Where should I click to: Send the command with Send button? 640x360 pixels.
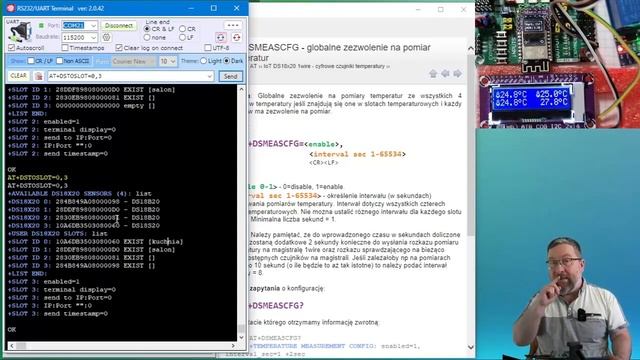point(230,76)
